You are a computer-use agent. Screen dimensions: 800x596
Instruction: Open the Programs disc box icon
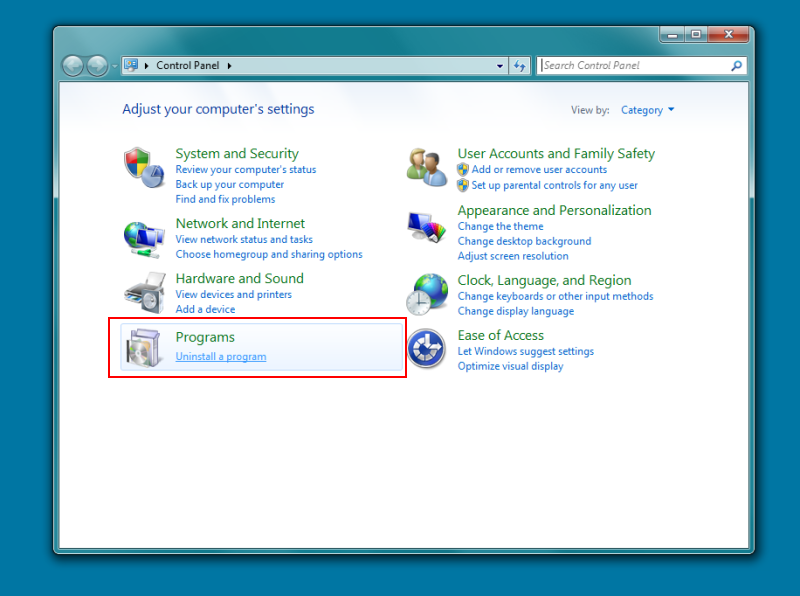click(x=143, y=348)
